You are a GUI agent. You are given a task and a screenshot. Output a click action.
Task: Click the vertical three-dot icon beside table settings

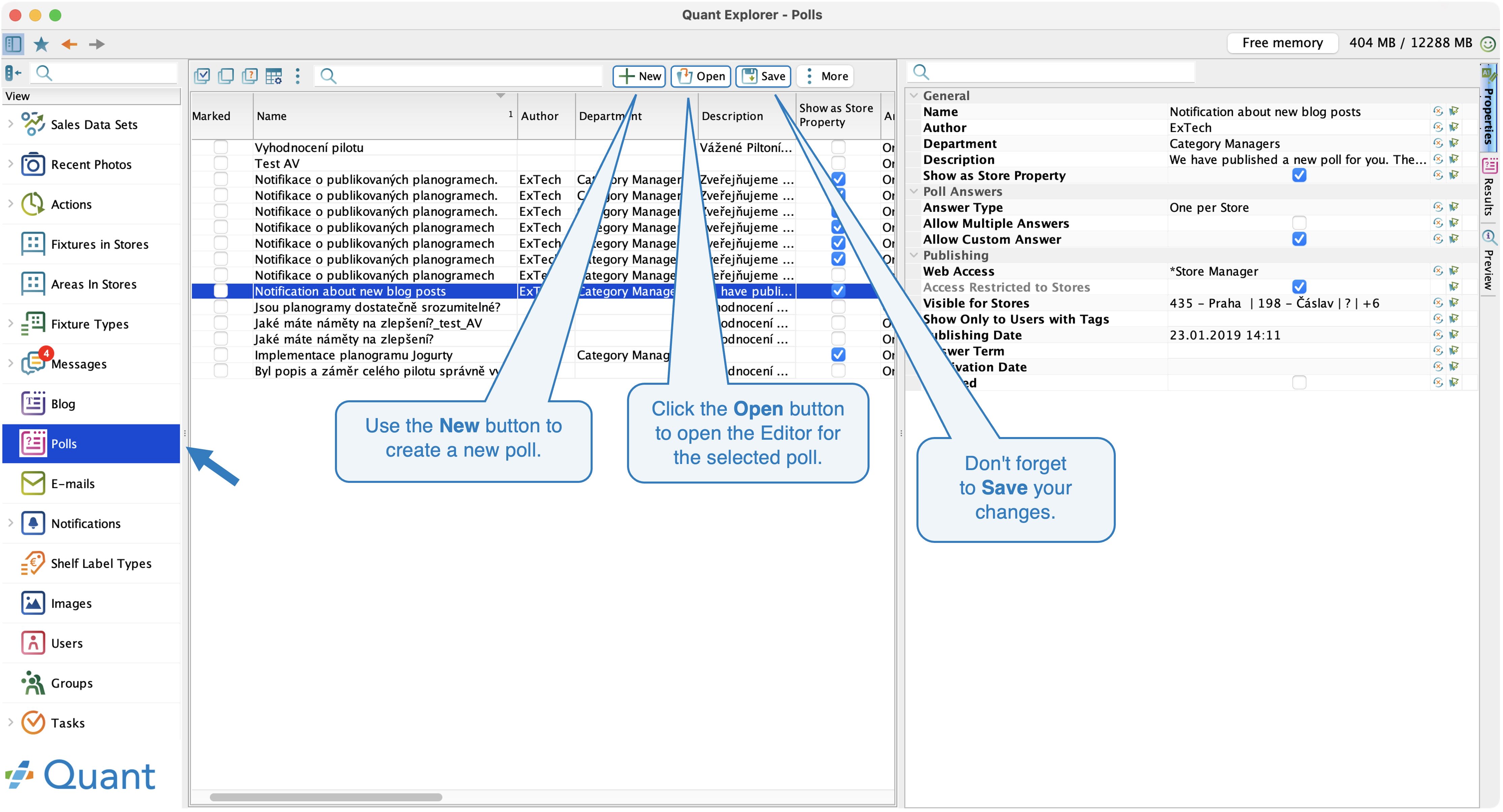tap(297, 76)
